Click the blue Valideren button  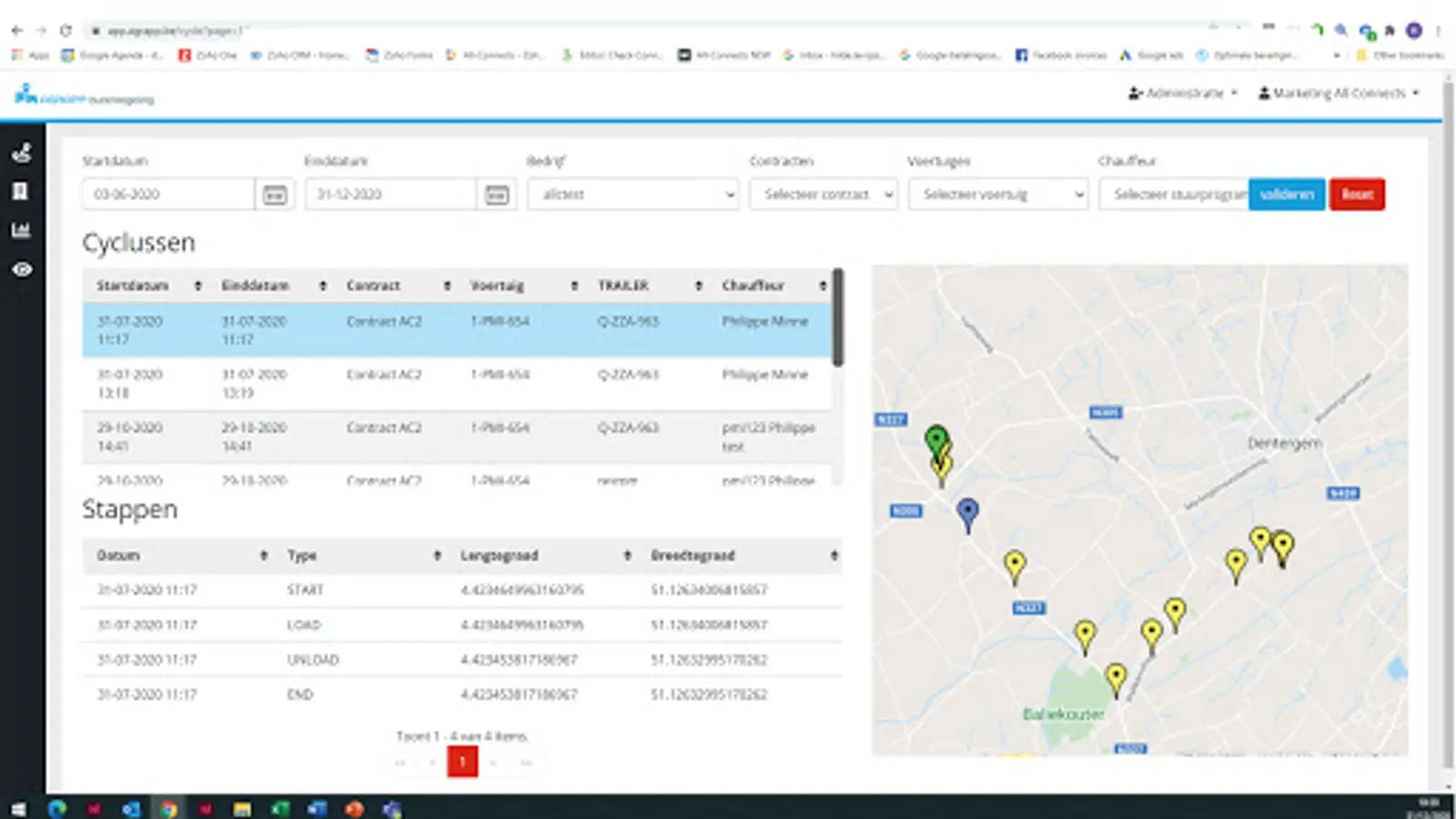1286,195
